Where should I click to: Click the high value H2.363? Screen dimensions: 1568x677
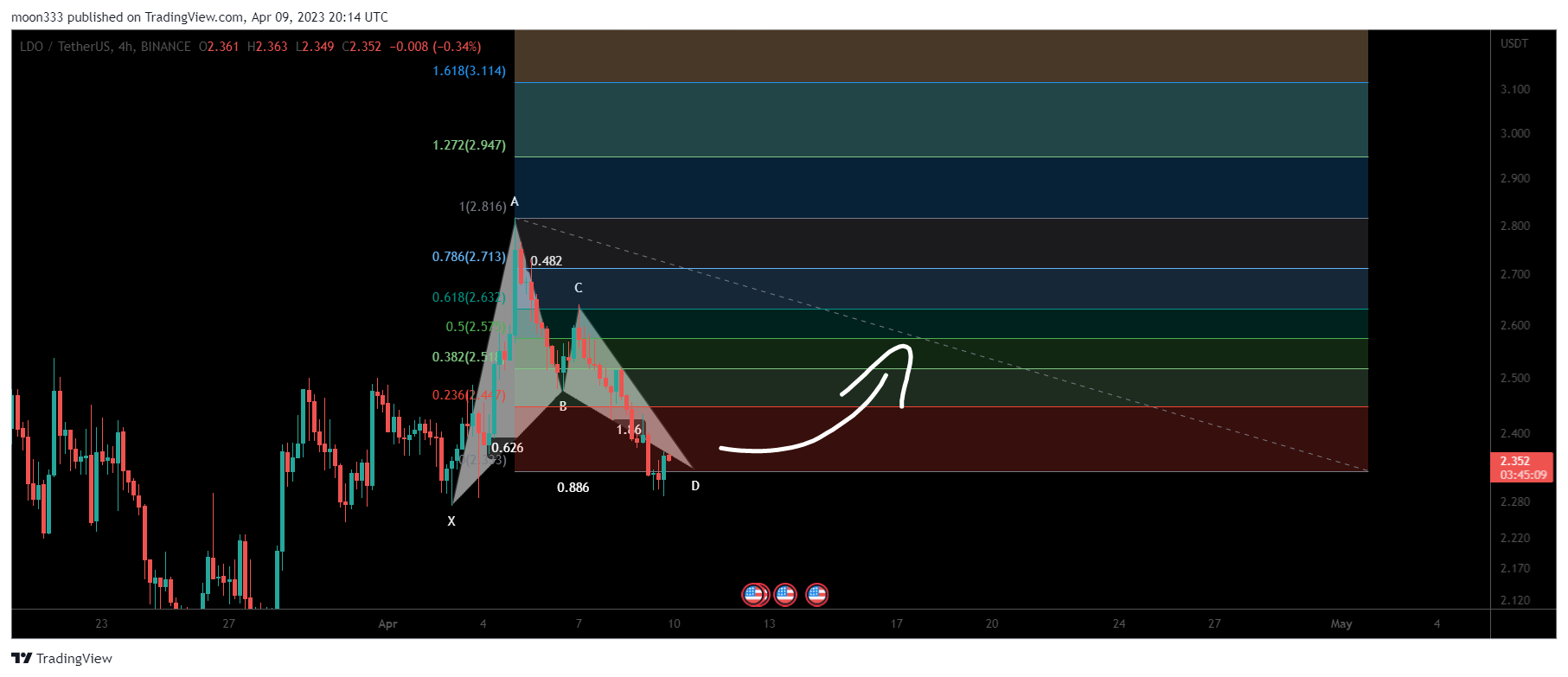[267, 47]
